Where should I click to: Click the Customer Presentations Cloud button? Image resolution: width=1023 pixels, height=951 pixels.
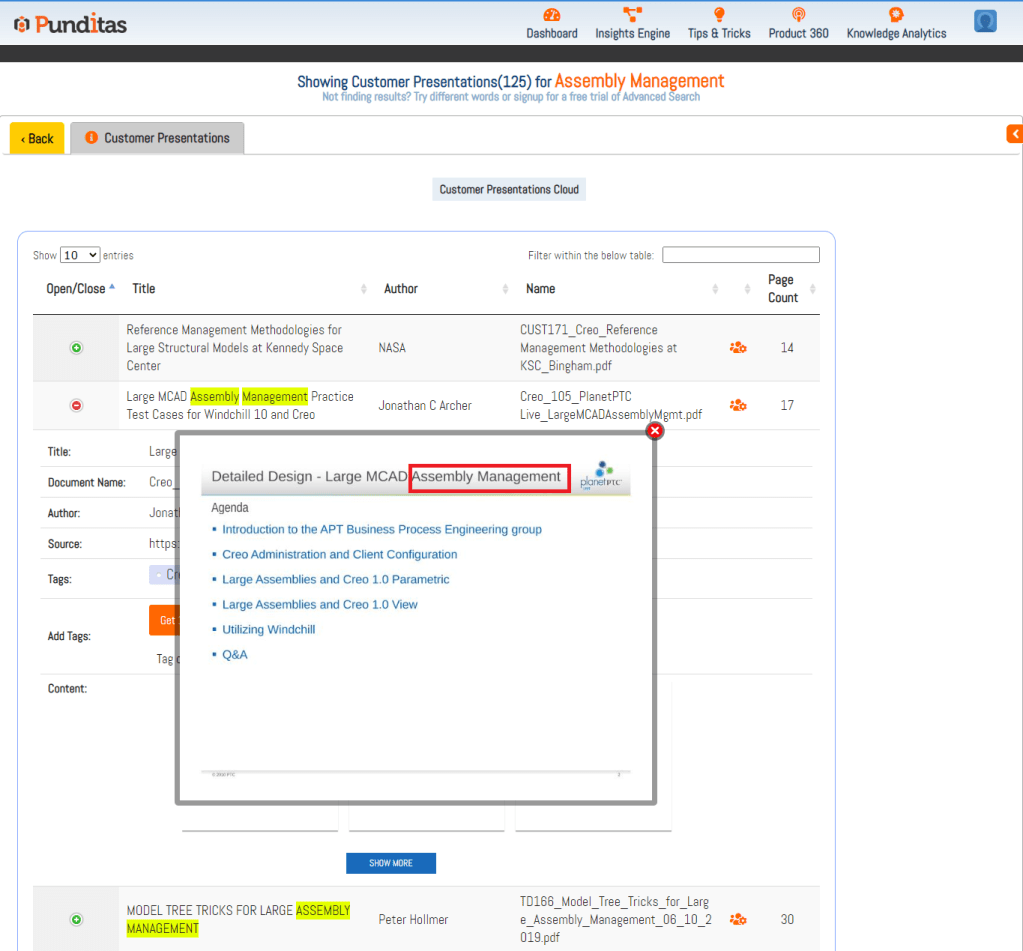(x=509, y=189)
